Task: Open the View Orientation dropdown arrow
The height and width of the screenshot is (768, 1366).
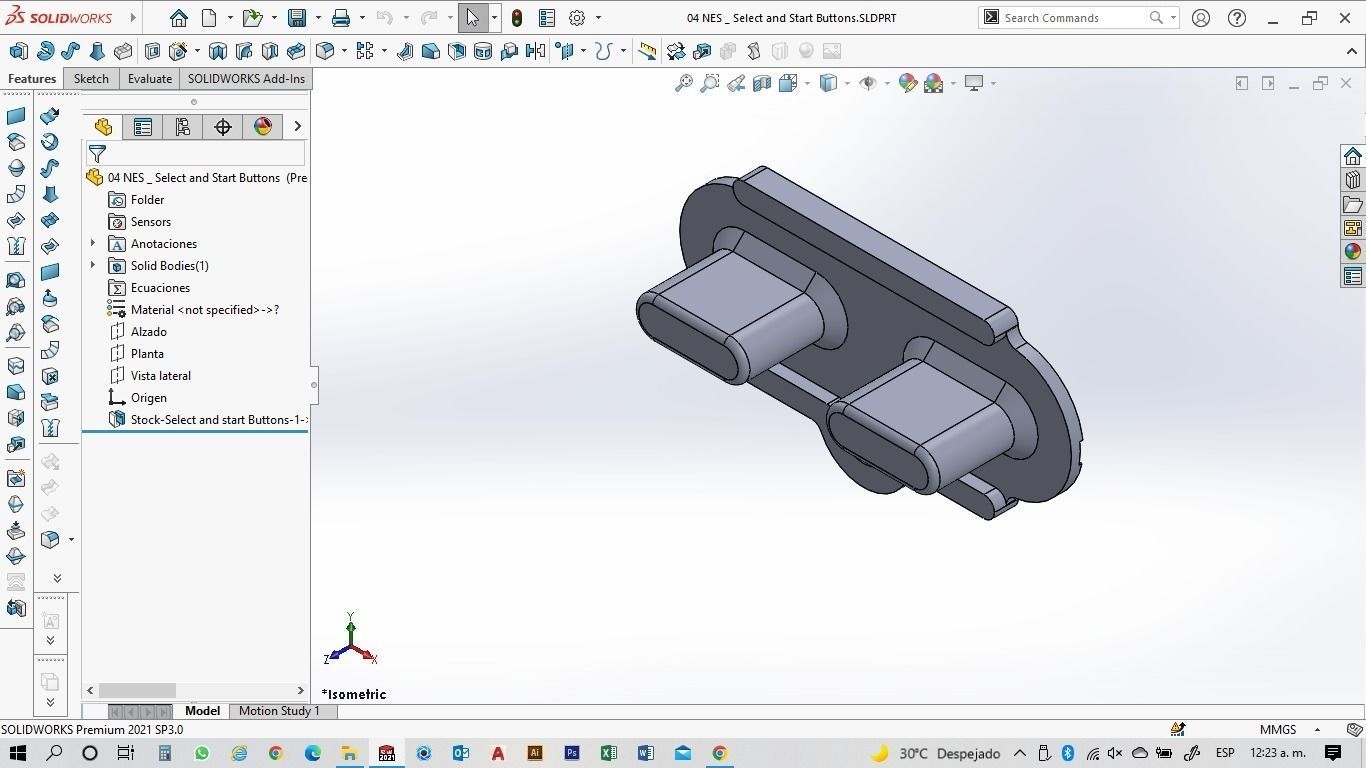Action: 807,83
